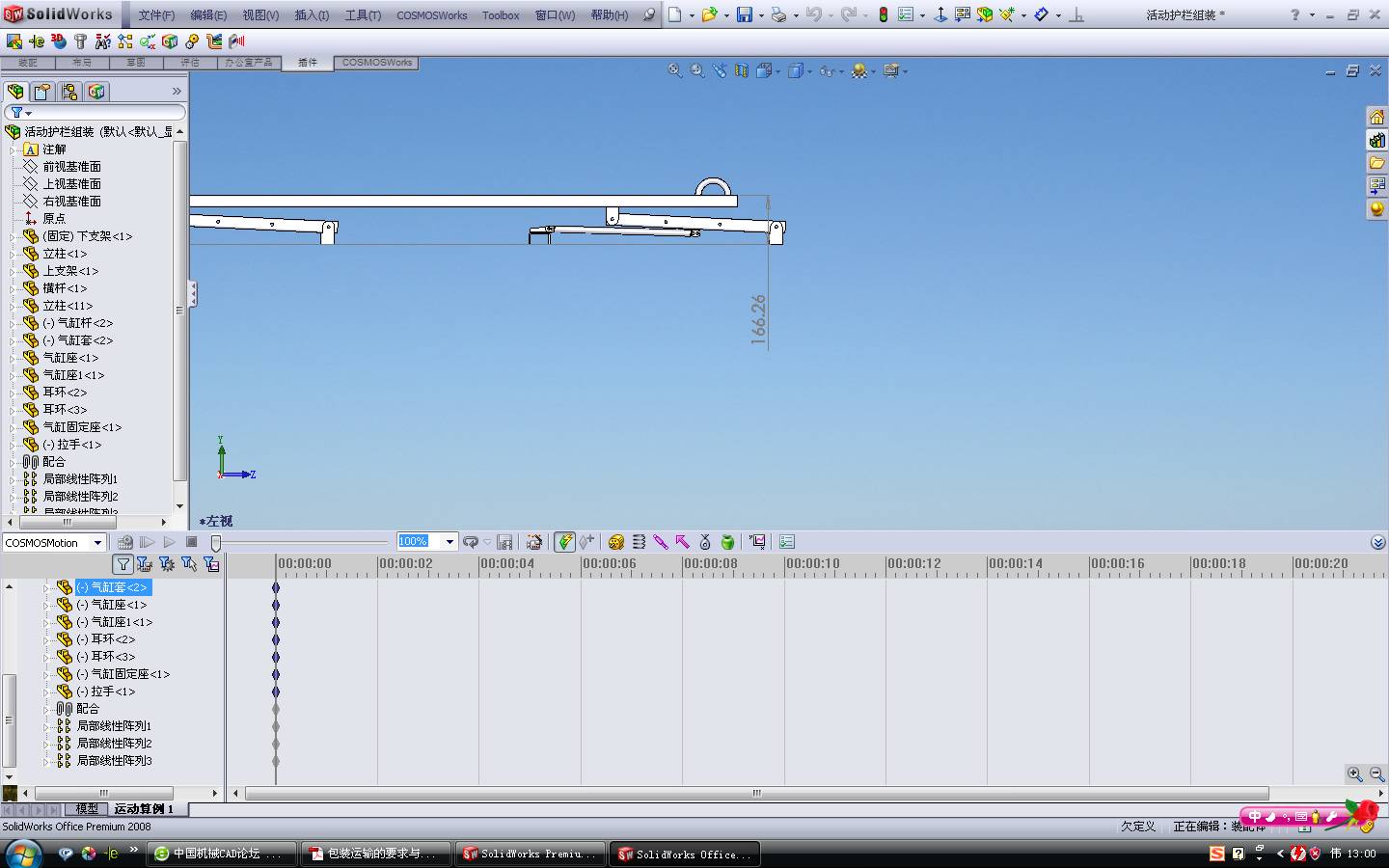The width and height of the screenshot is (1389, 868).
Task: Click the Print icon
Action: point(778,14)
